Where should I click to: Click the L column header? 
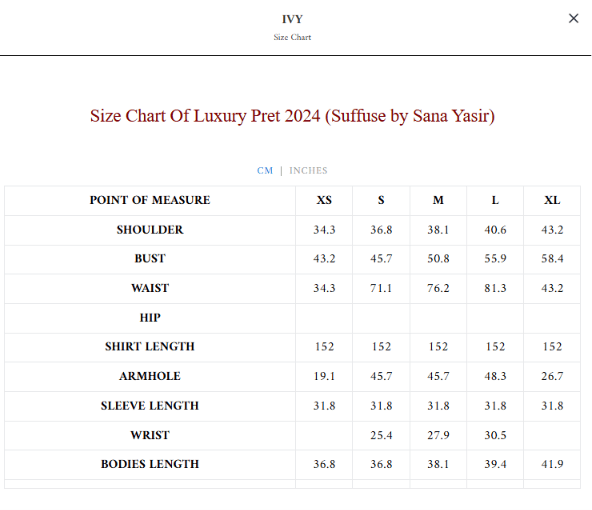click(495, 200)
